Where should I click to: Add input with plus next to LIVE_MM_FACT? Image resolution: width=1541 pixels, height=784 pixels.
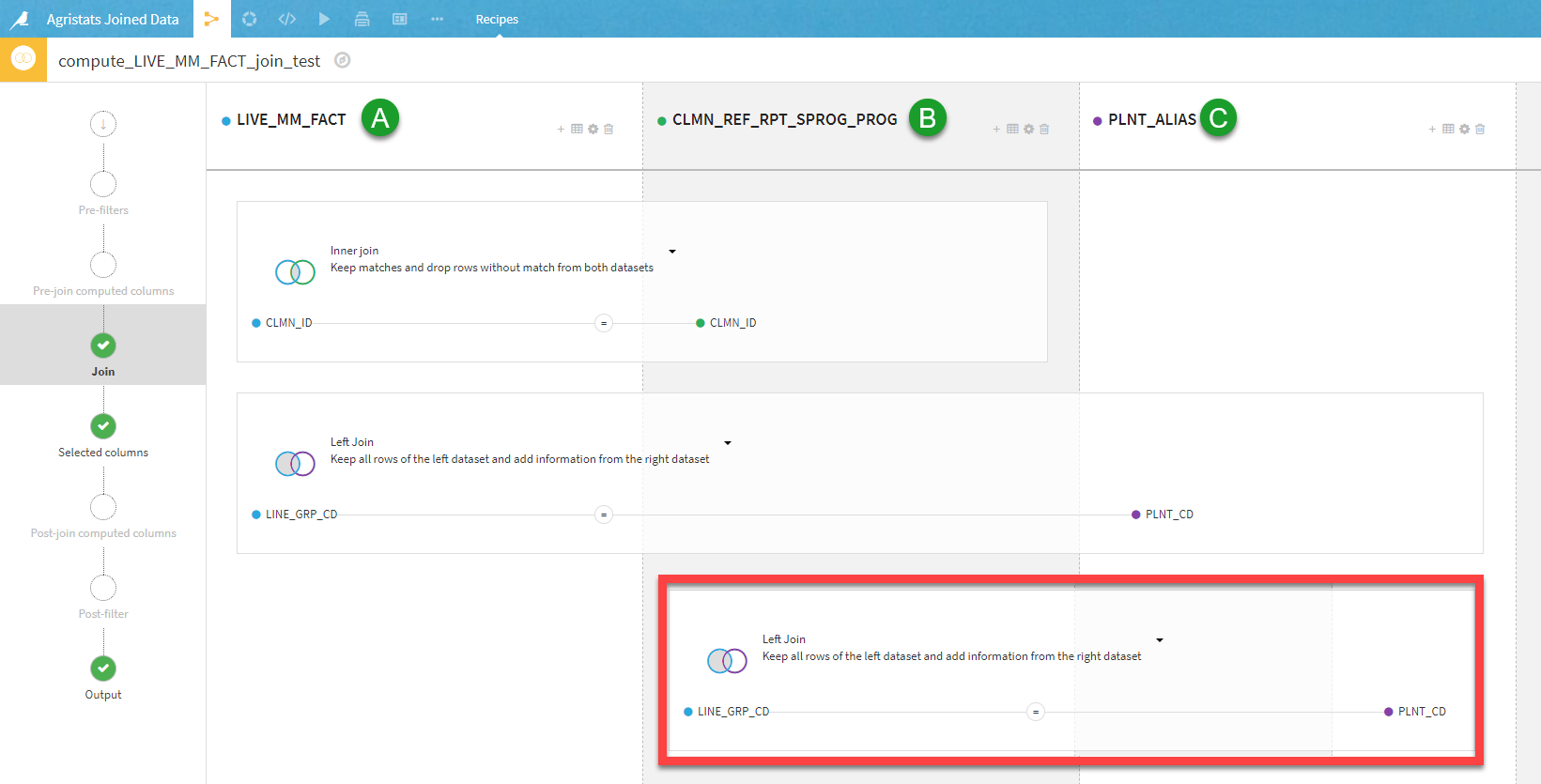pyautogui.click(x=561, y=129)
